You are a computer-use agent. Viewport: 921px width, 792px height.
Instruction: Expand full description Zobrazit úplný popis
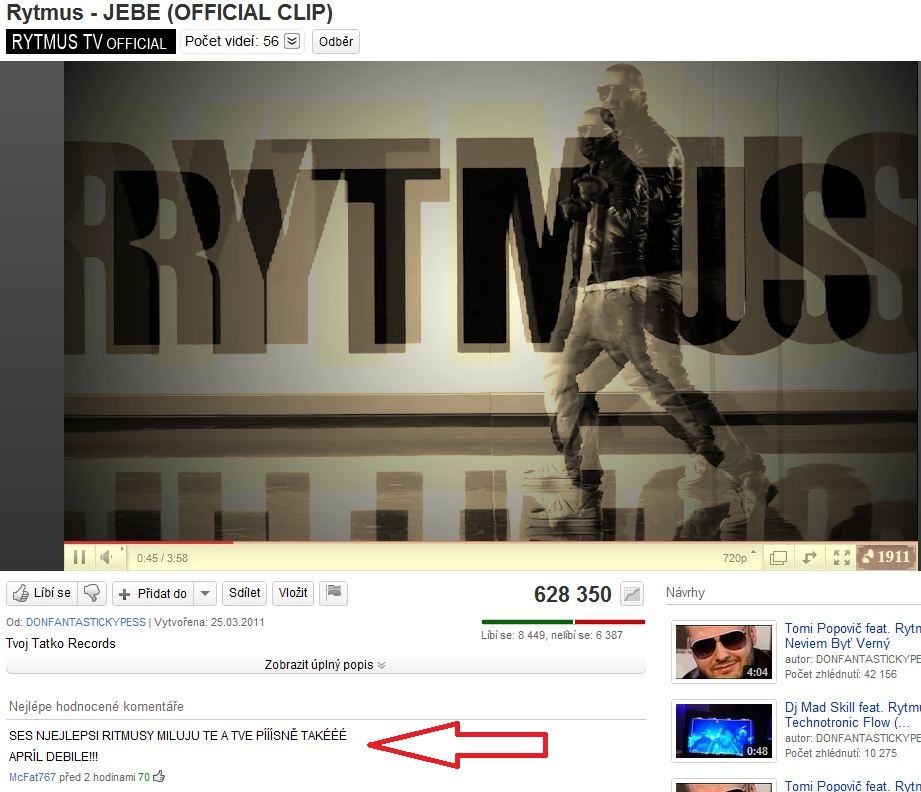325,665
